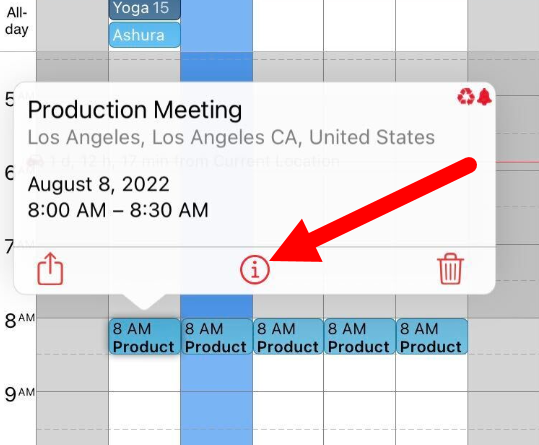
Task: Open the Yoga 15 all-day event
Action: click(x=144, y=9)
